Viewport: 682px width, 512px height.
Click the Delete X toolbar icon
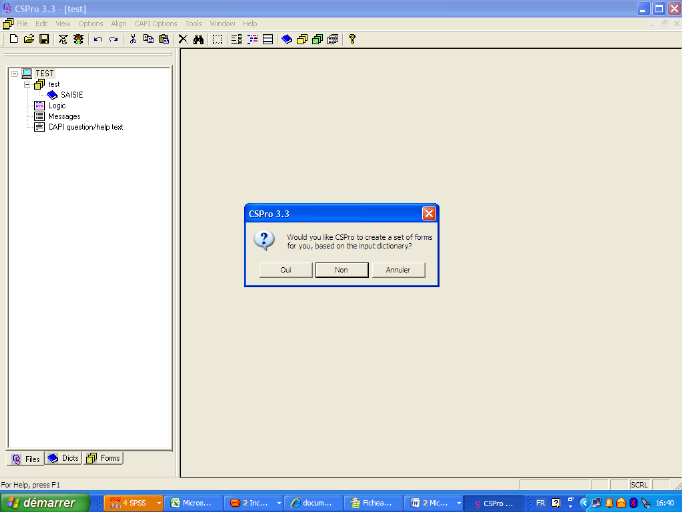pos(183,39)
